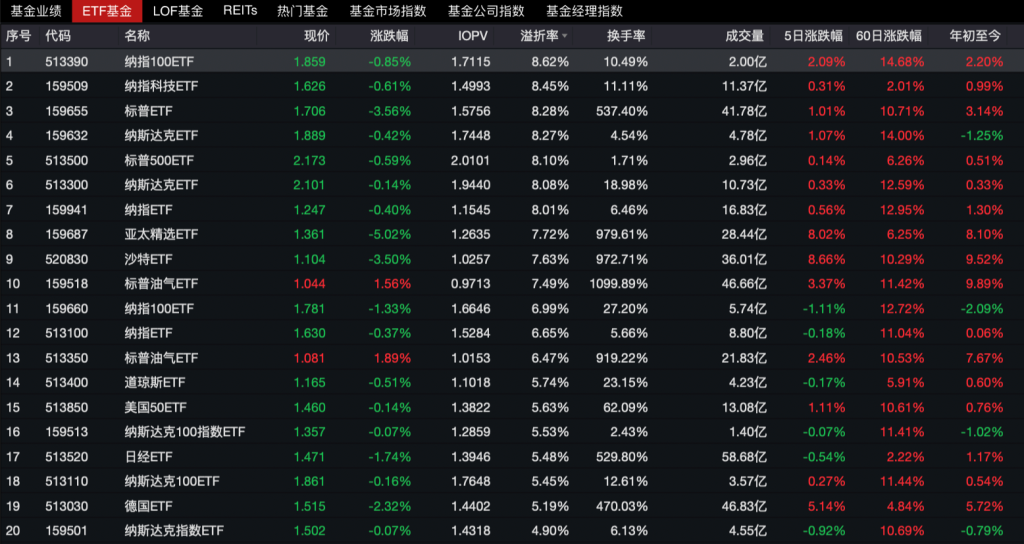Sort by 成交量 column header
This screenshot has height=544, width=1024.
coord(744,37)
